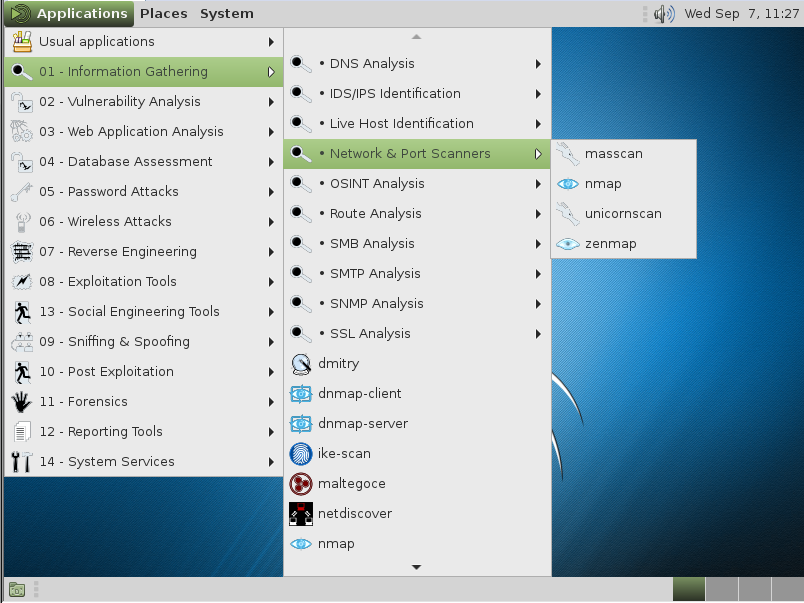Launch ike-scan

click(x=417, y=454)
